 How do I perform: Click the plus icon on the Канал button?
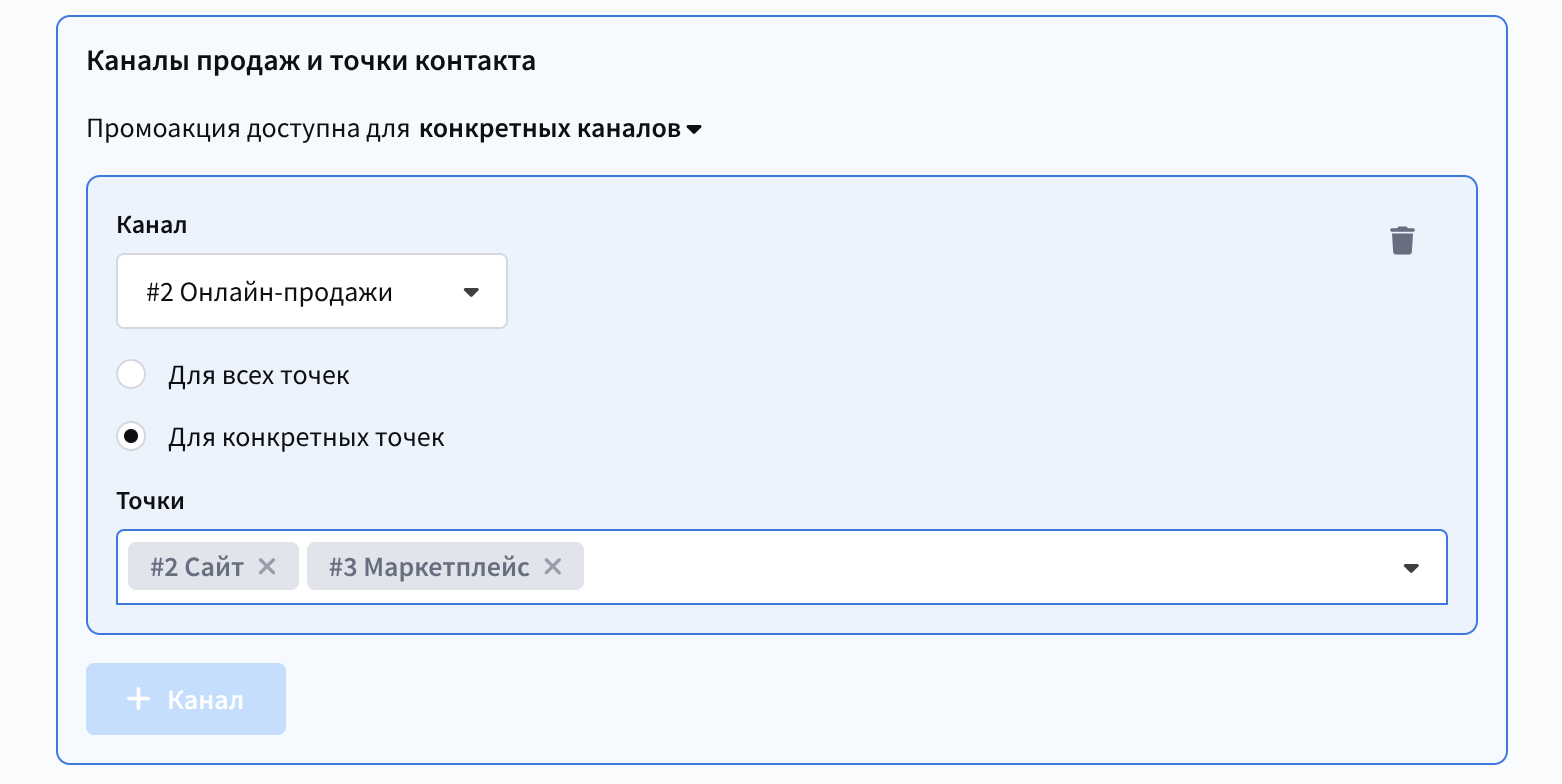pyautogui.click(x=139, y=699)
